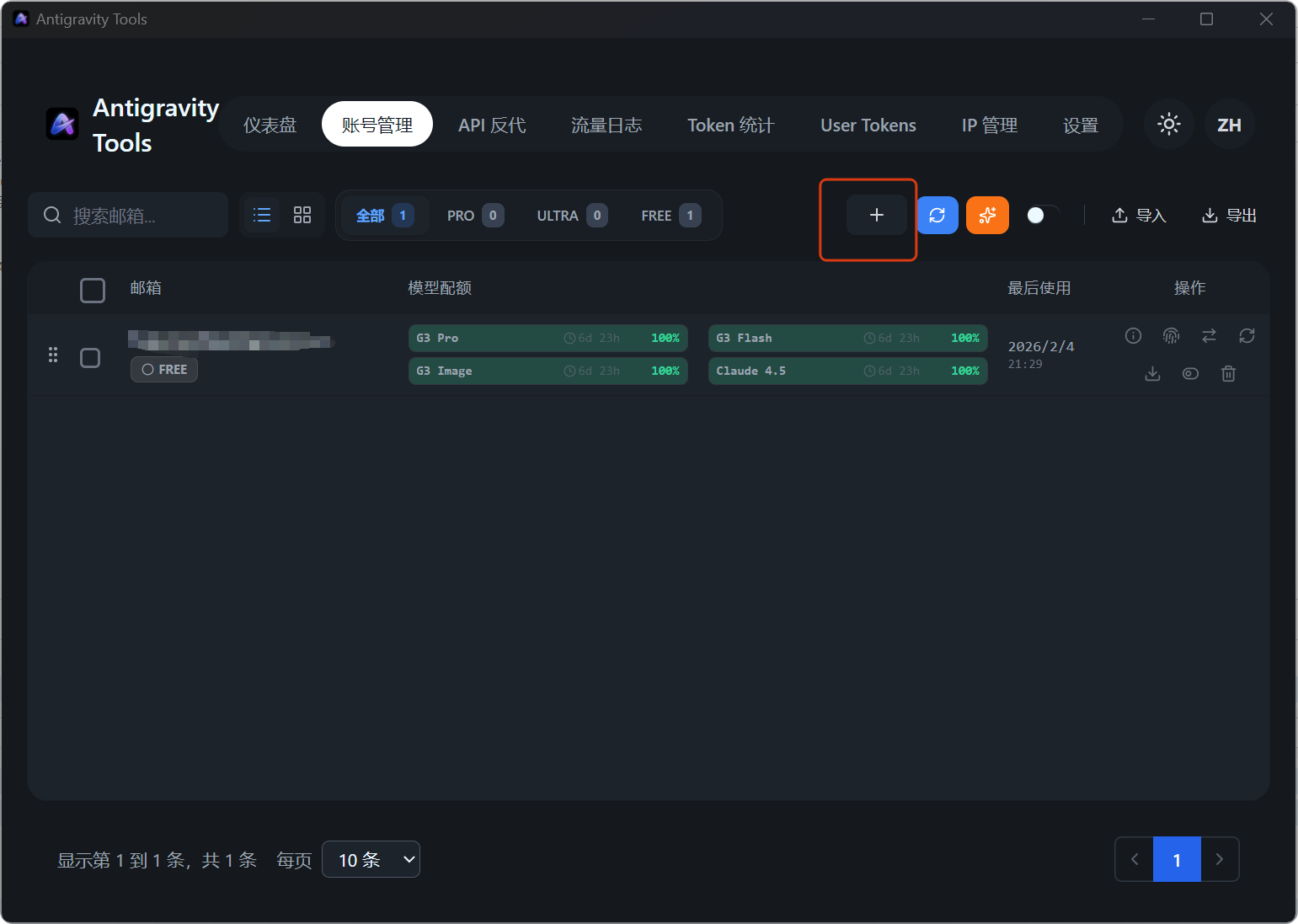Go to next page arrow
The image size is (1298, 924).
click(1219, 859)
